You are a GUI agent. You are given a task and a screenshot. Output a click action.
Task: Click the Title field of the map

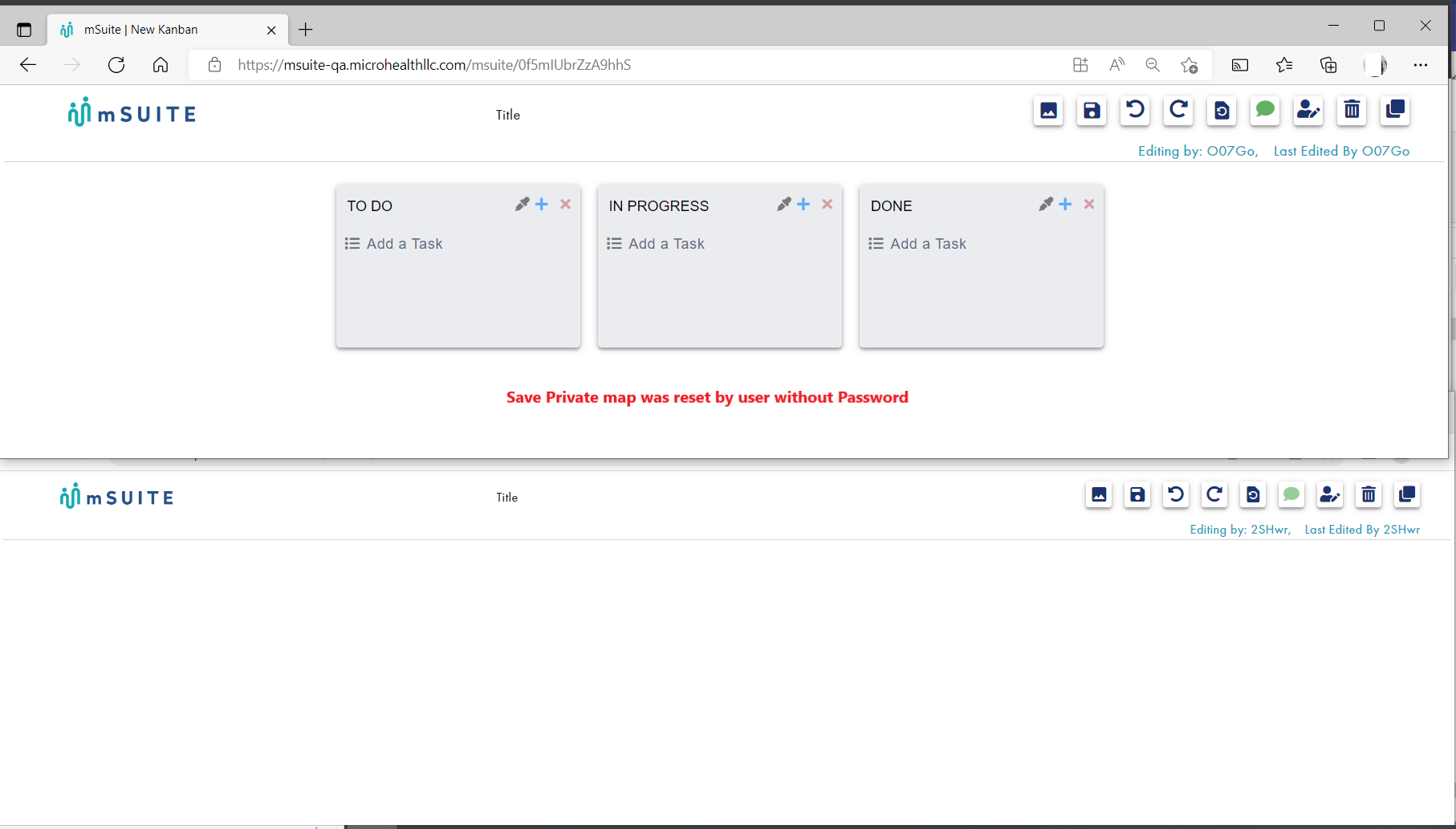[507, 114]
